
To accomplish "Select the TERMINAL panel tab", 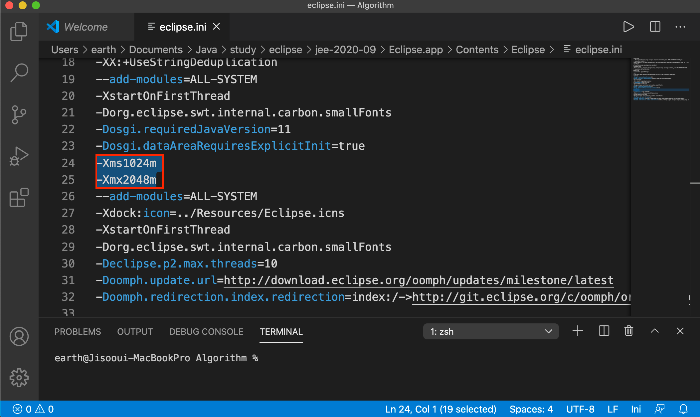I will point(281,332).
